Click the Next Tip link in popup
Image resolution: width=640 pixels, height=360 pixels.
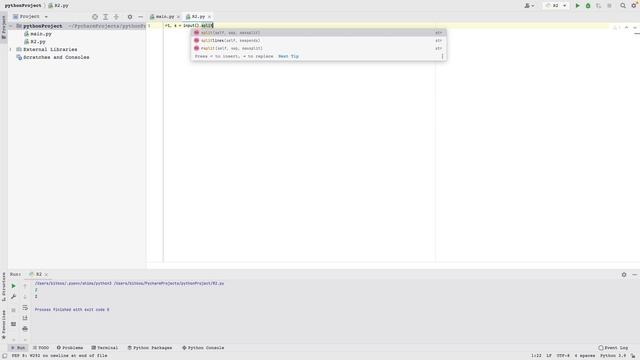[x=289, y=56]
